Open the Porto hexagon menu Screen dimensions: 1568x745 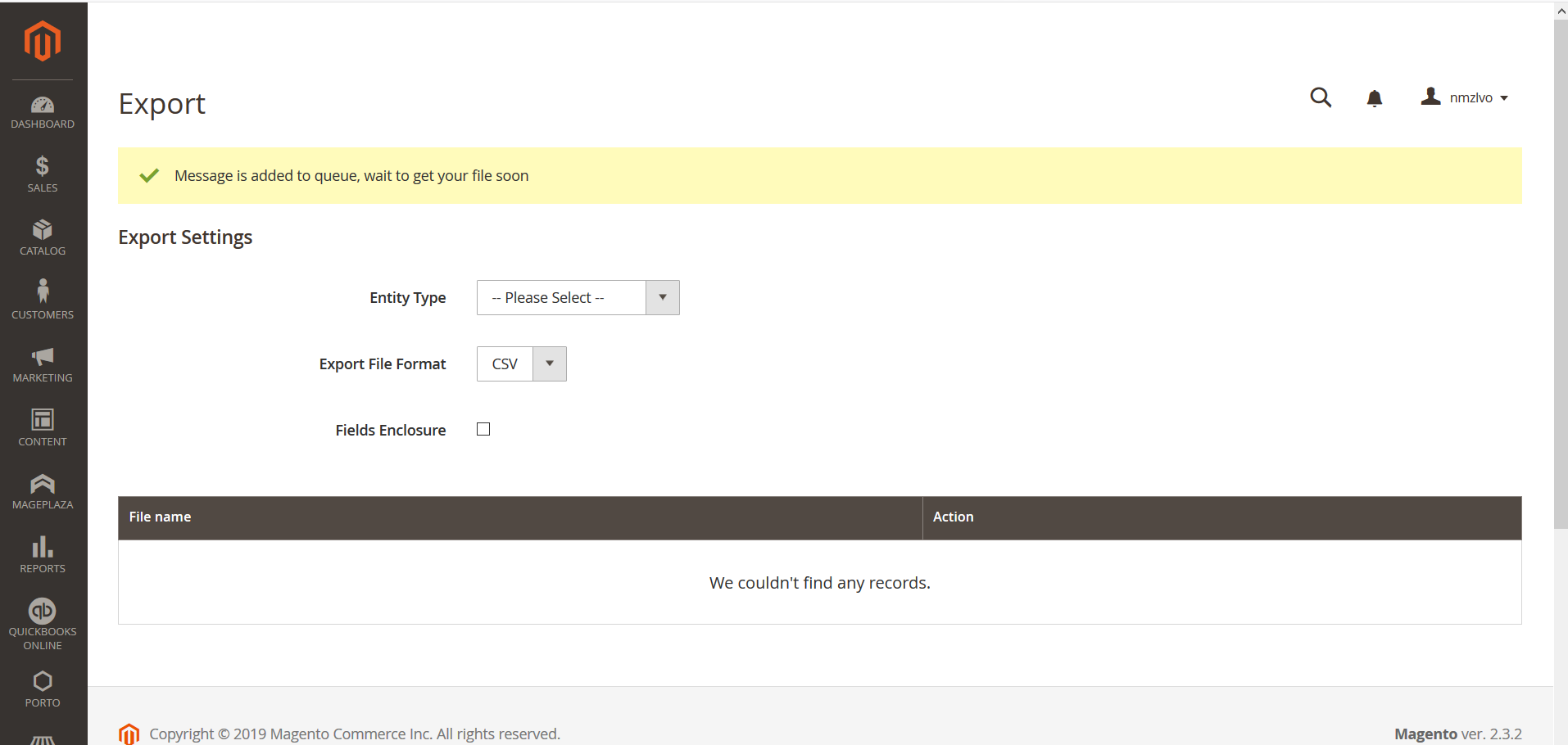[x=43, y=689]
